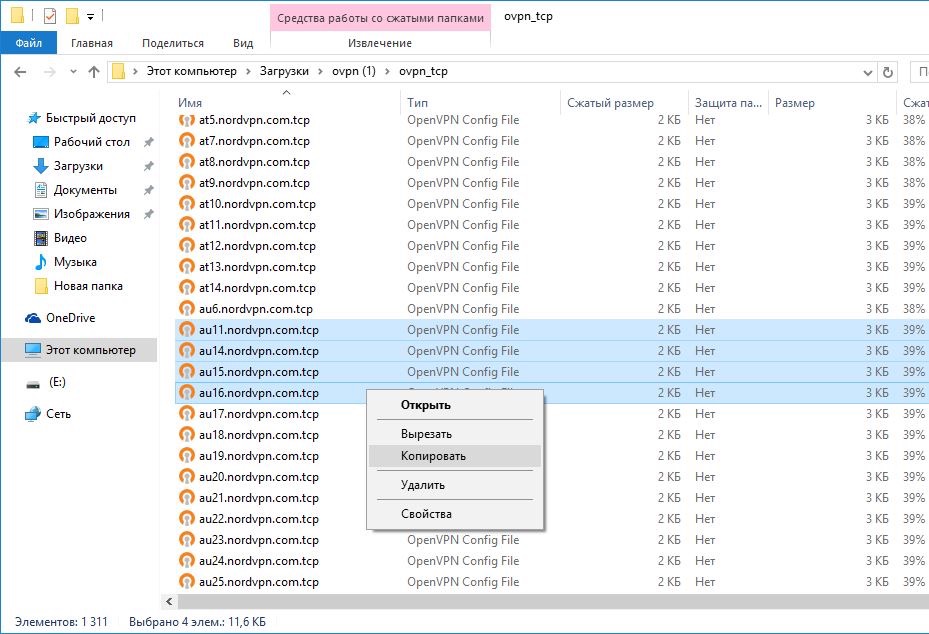The width and height of the screenshot is (929, 634).
Task: Go back with the left arrow icon
Action: (x=21, y=72)
